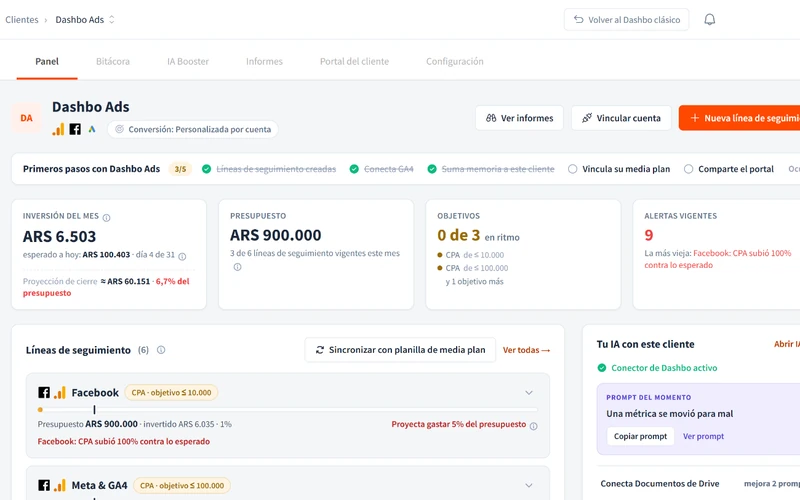Image resolution: width=800 pixels, height=500 pixels.
Task: Go to Clientes breadcrumb
Action: click(x=22, y=19)
